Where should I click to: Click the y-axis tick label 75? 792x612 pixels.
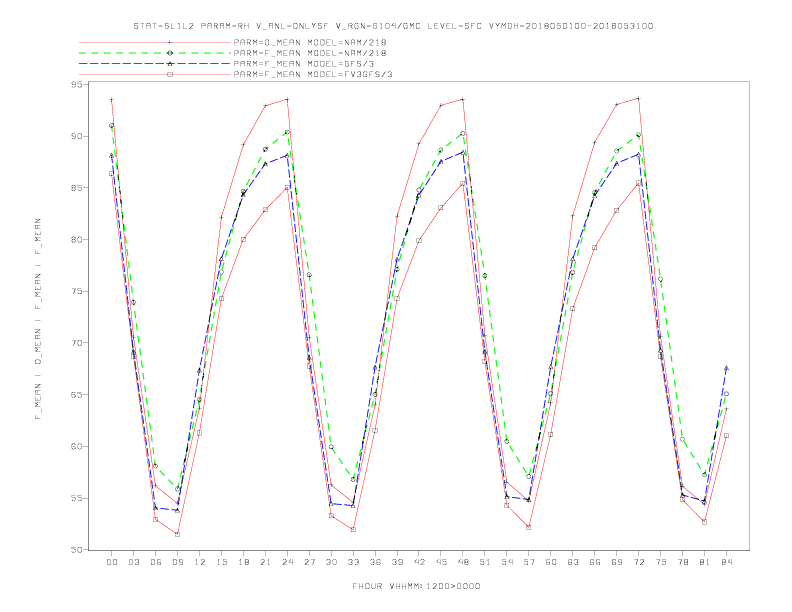[x=76, y=291]
